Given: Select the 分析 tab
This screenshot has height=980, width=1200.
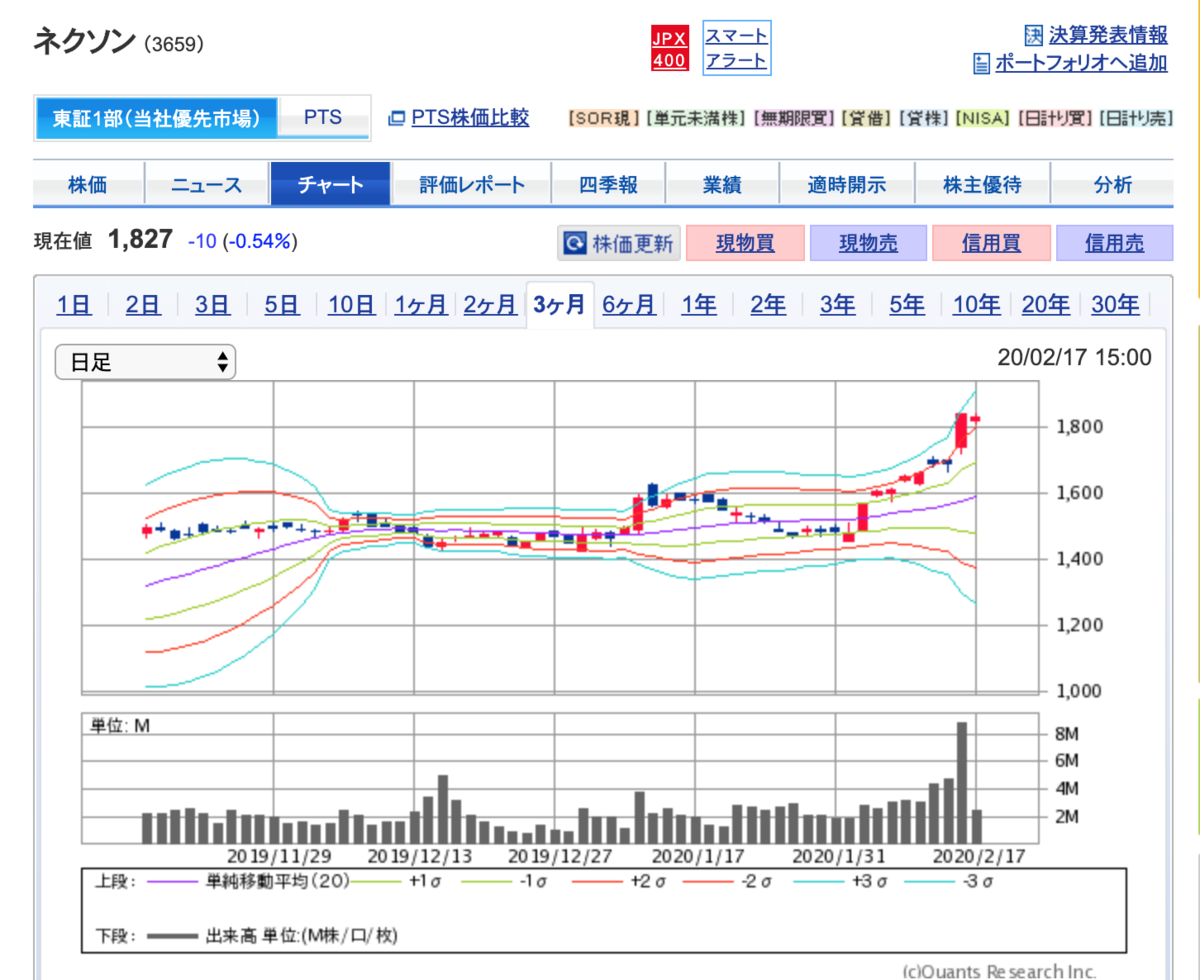Looking at the screenshot, I should pyautogui.click(x=1112, y=185).
